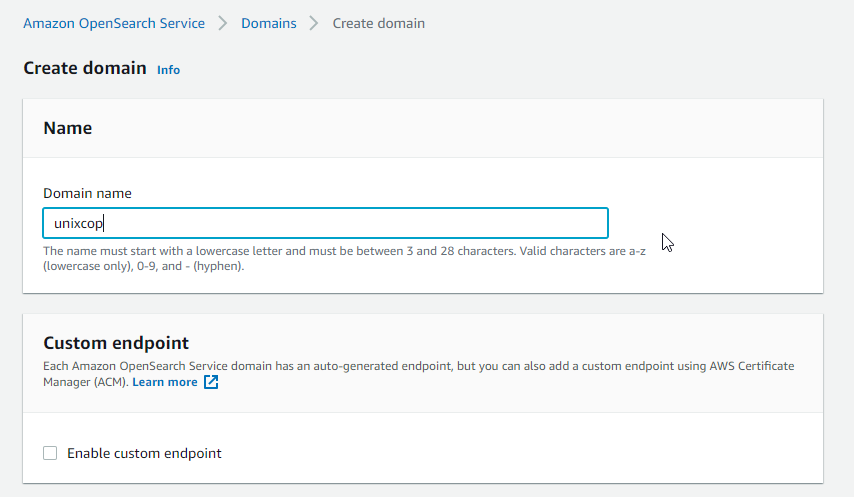Click the Enable custom endpoint label text

[x=144, y=453]
